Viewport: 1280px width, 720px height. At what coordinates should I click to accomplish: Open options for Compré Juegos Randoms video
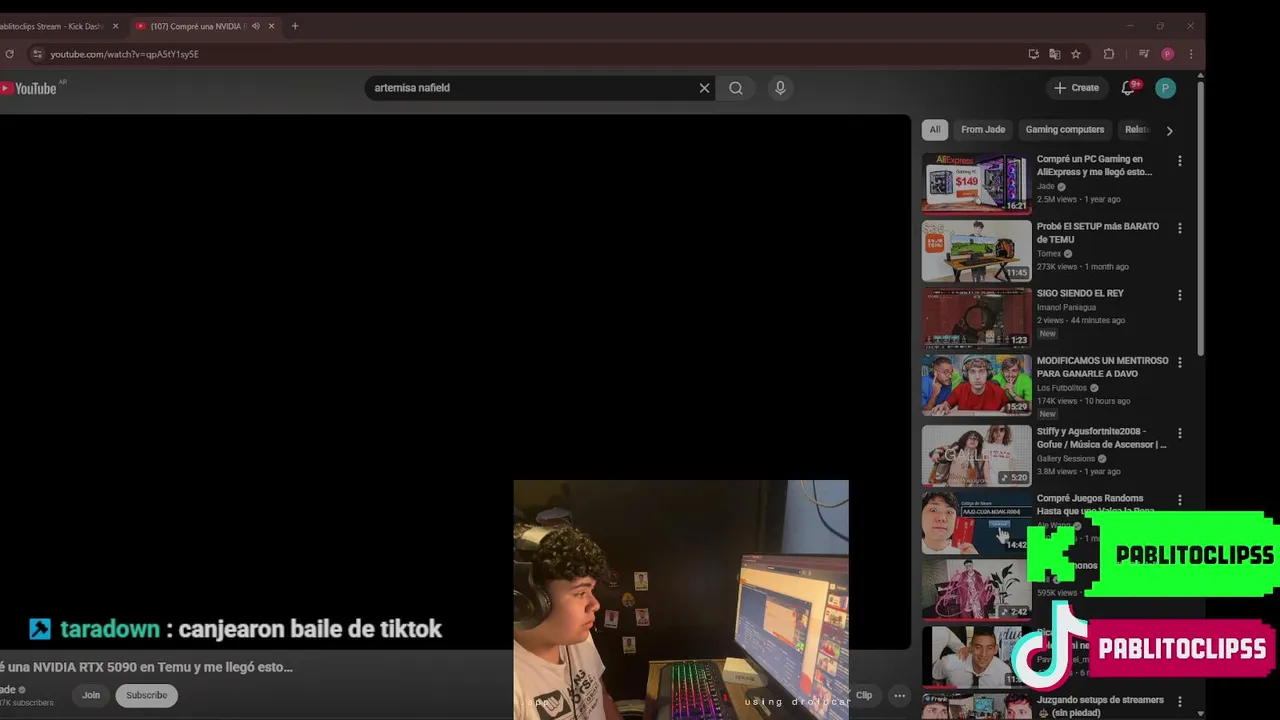1180,500
